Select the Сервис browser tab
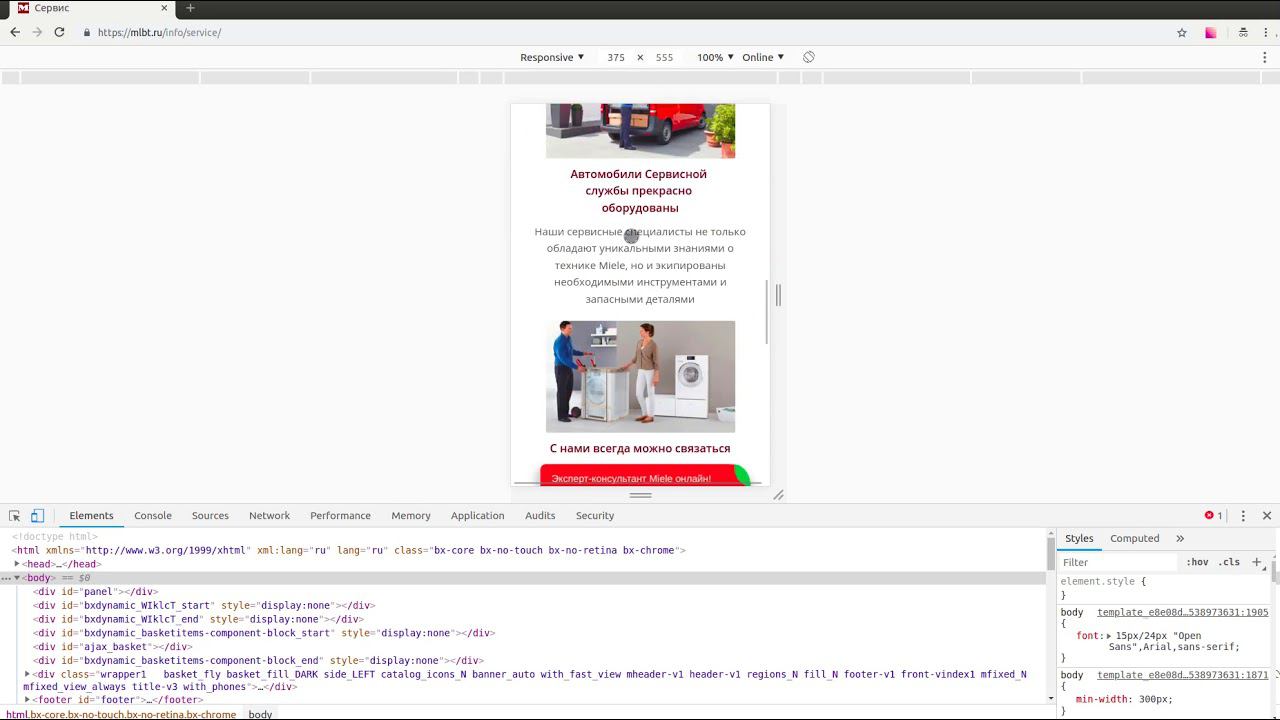 pos(90,8)
